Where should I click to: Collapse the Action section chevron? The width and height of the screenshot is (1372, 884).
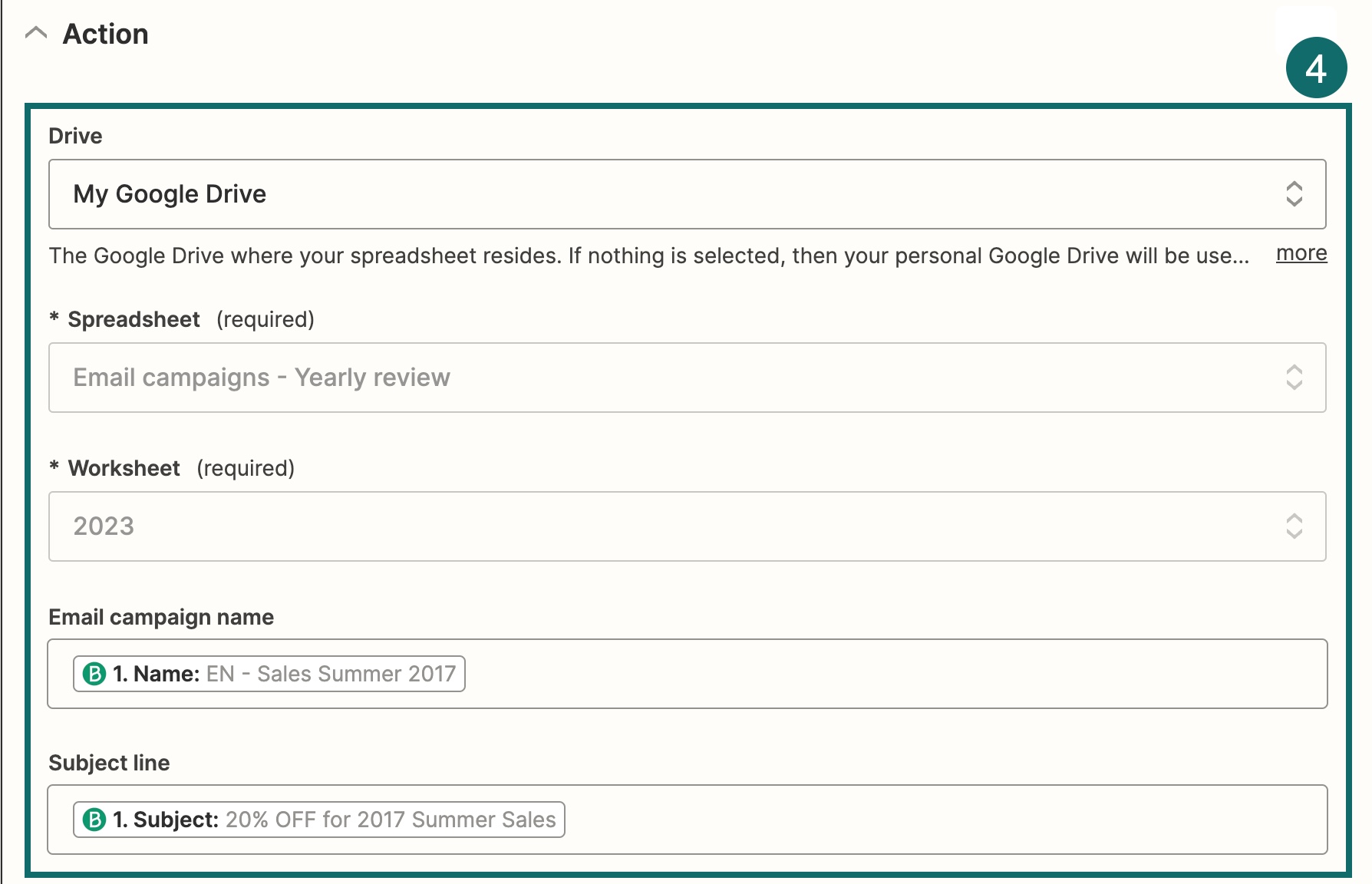pos(36,34)
